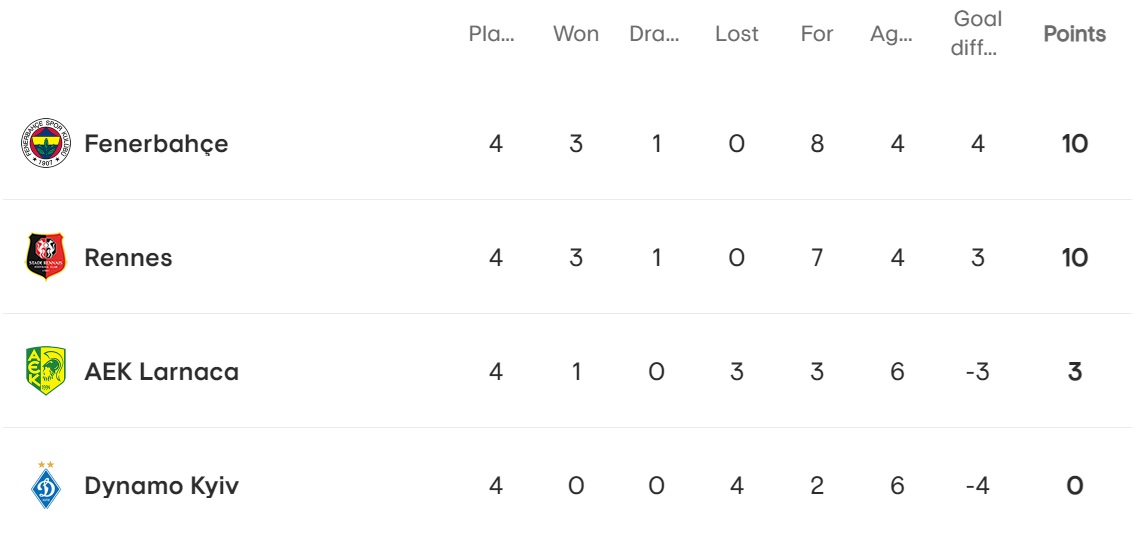Open the Rennes team link
This screenshot has width=1142, height=553.
coord(128,257)
